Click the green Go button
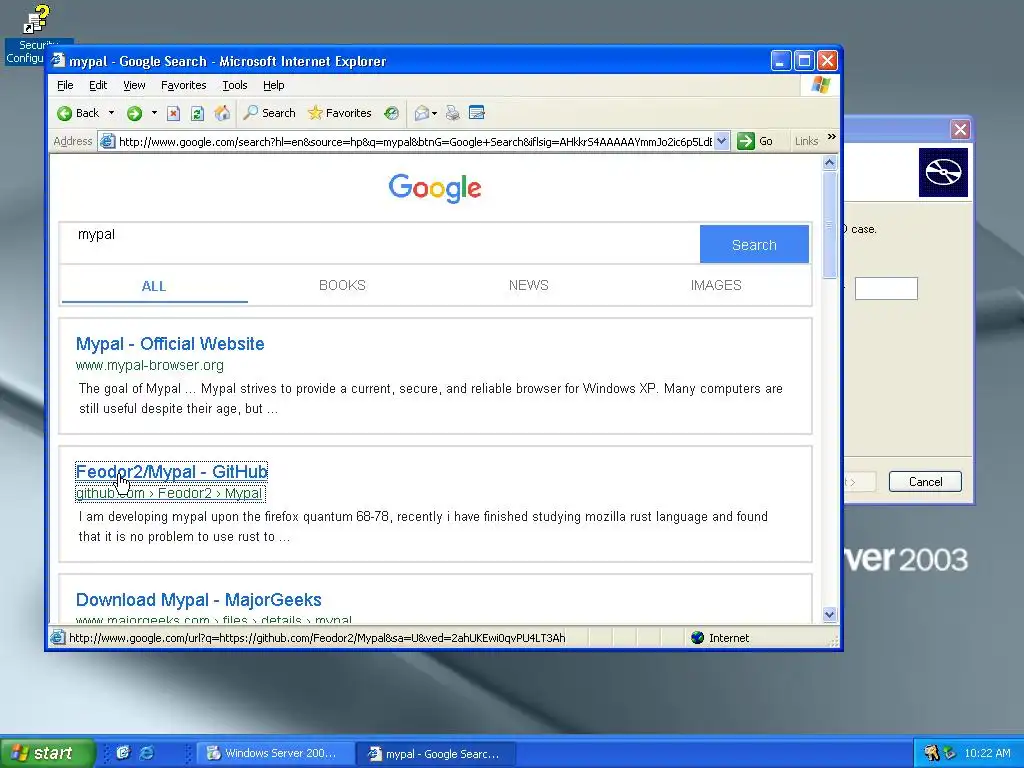The width and height of the screenshot is (1024, 768). (755, 141)
